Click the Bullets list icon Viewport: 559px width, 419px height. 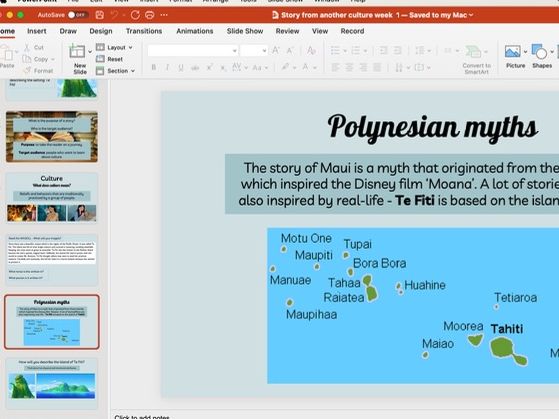[335, 51]
